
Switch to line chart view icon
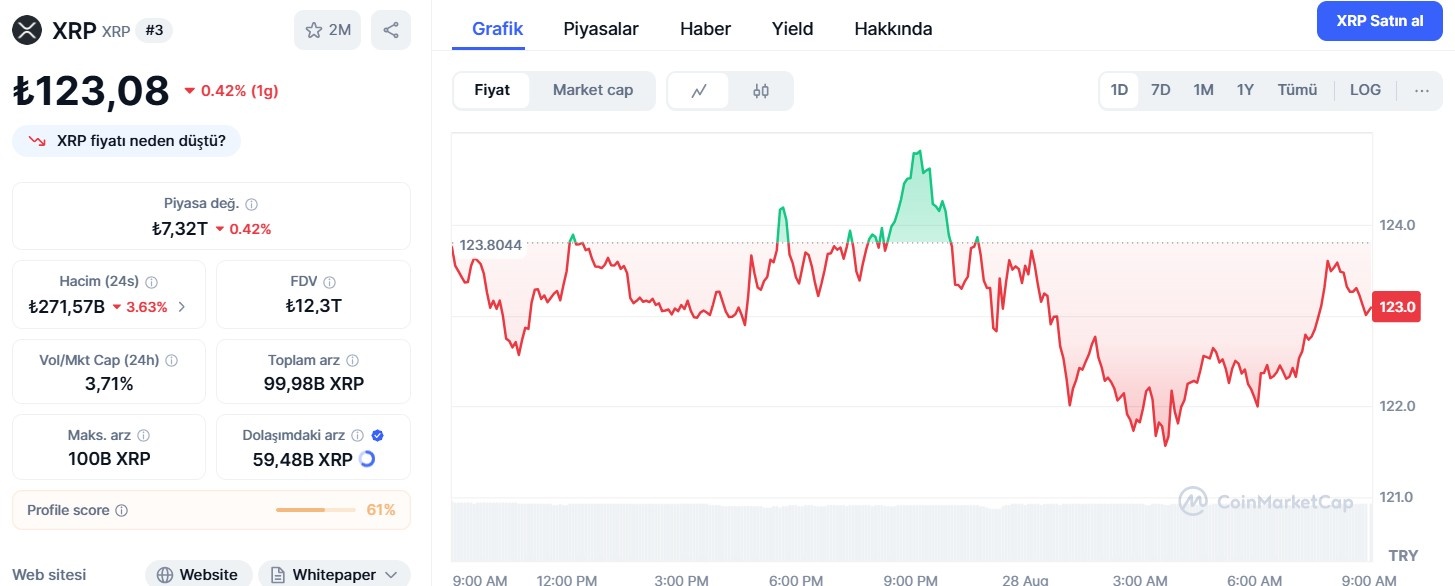coord(699,91)
